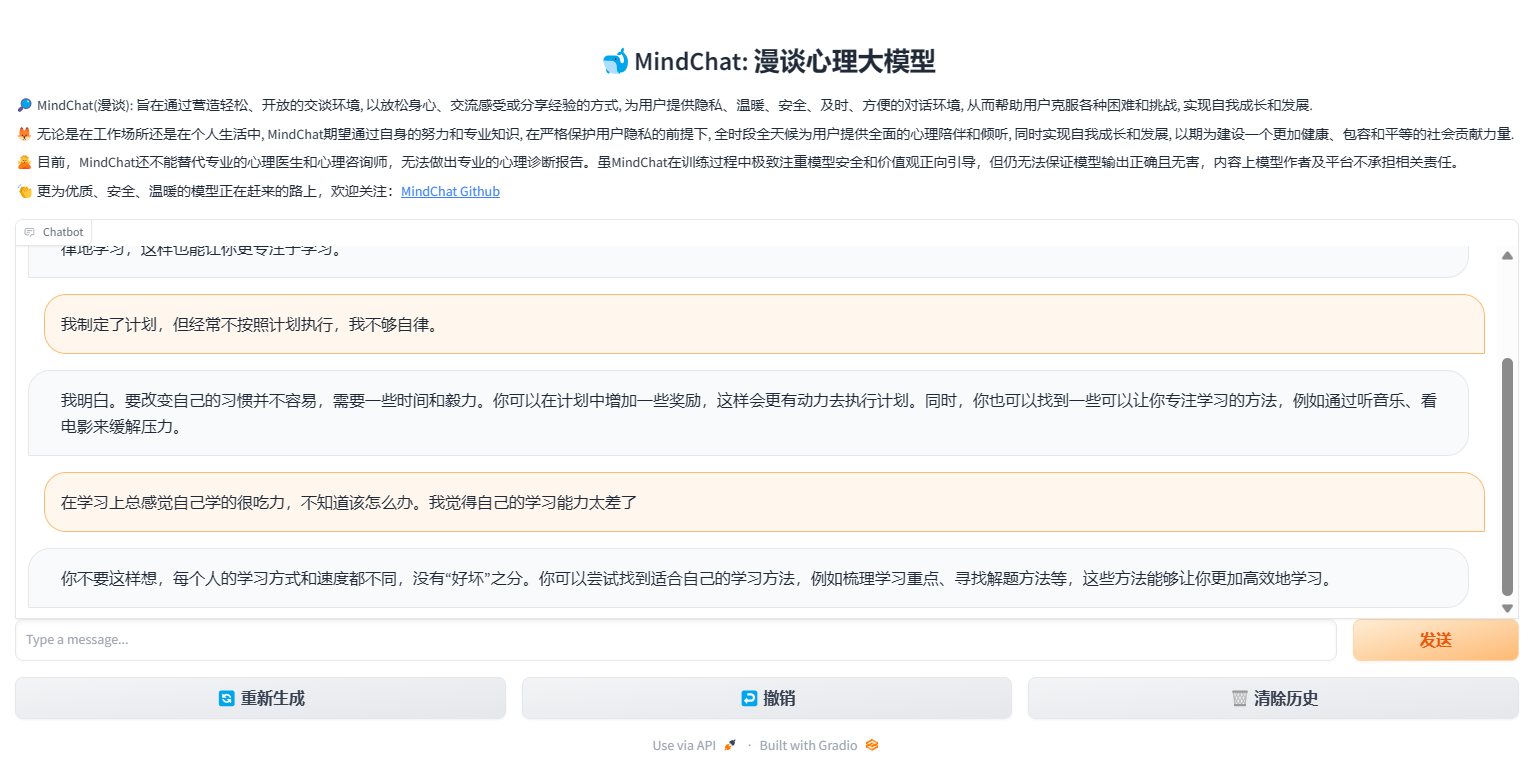Image resolution: width=1540 pixels, height=763 pixels.
Task: Send the message with 发送 button
Action: pyautogui.click(x=1435, y=640)
